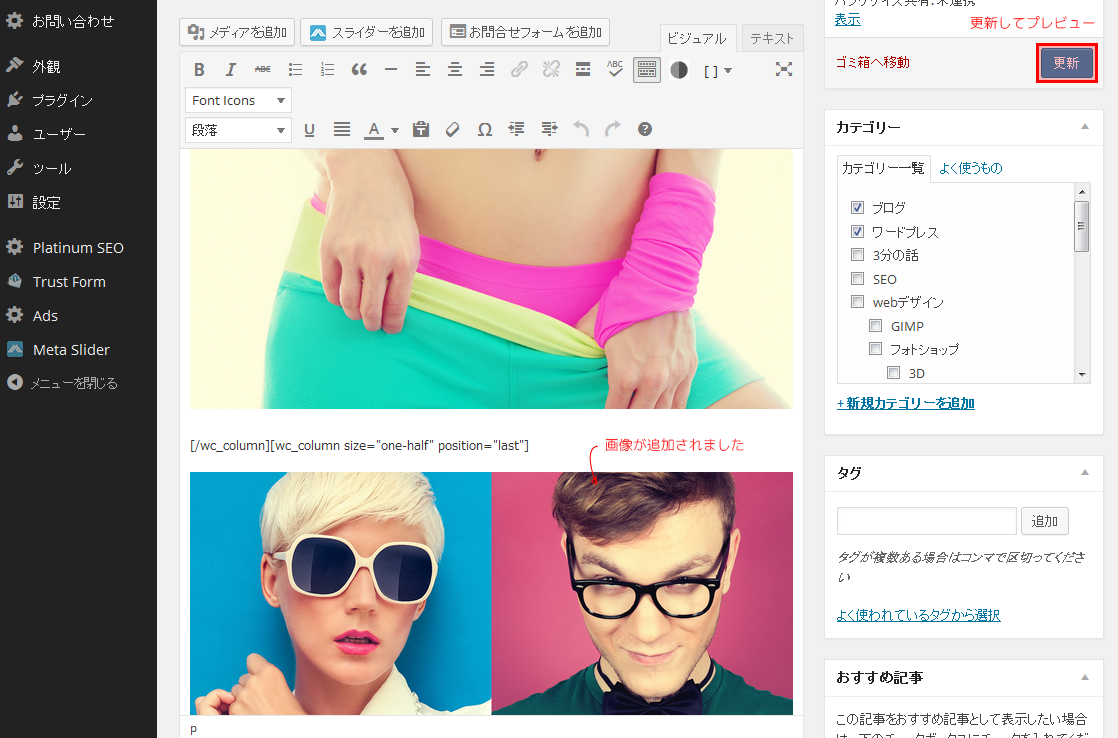Viewport: 1118px width, 738px height.
Task: Enable the GIMP category checkbox
Action: [875, 326]
